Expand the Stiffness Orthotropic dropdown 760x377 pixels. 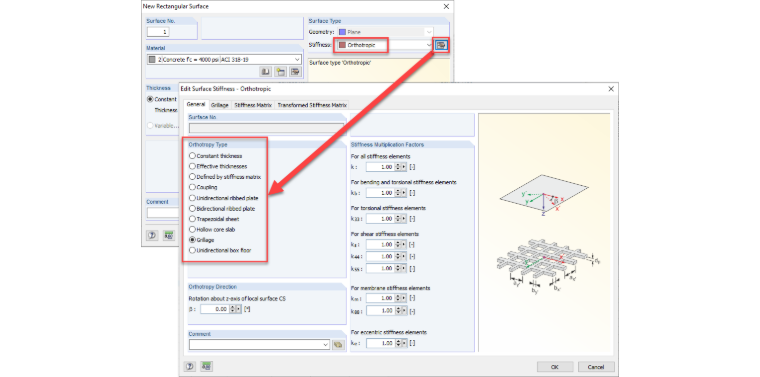click(x=428, y=45)
